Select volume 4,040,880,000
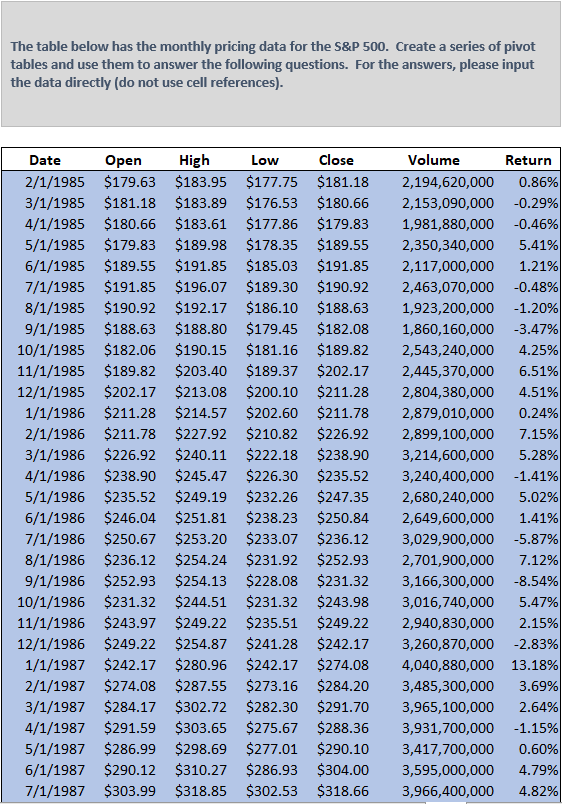The image size is (562, 804). pyautogui.click(x=448, y=666)
